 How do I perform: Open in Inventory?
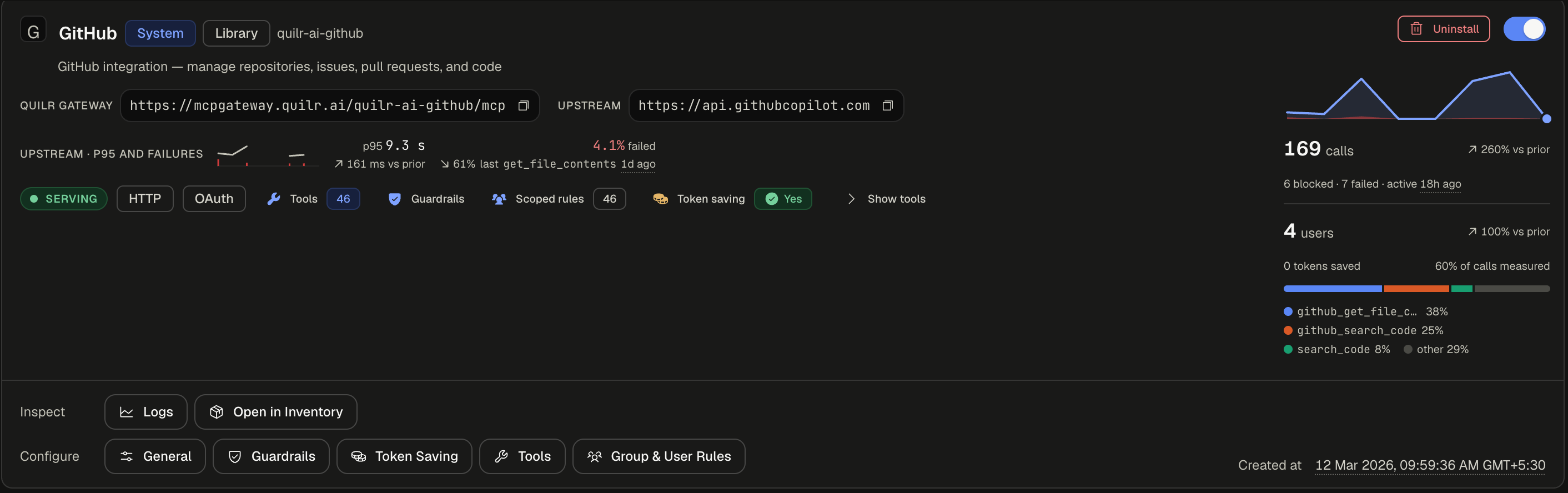(x=276, y=412)
